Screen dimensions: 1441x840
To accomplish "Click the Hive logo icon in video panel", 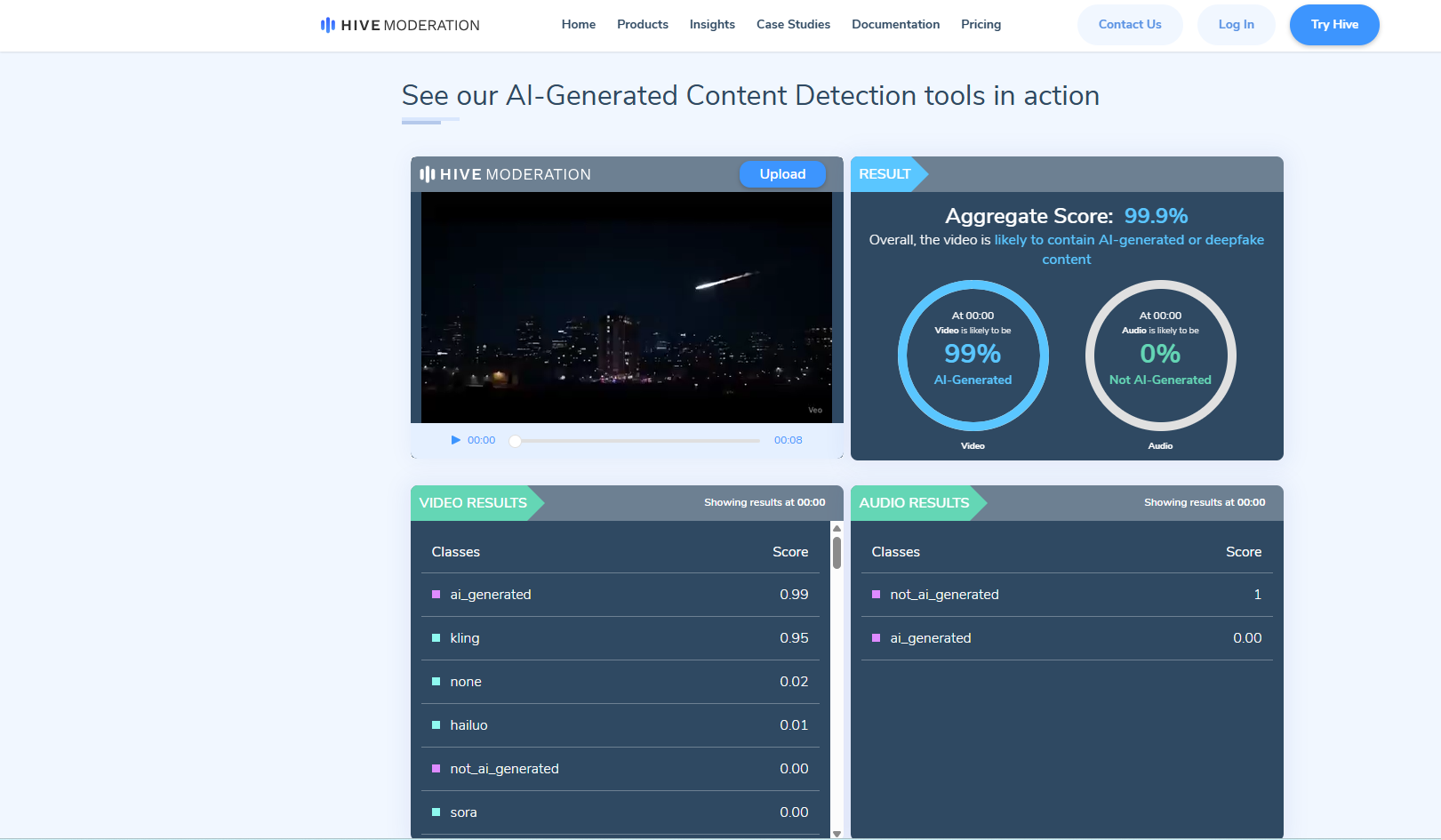I will pyautogui.click(x=428, y=174).
